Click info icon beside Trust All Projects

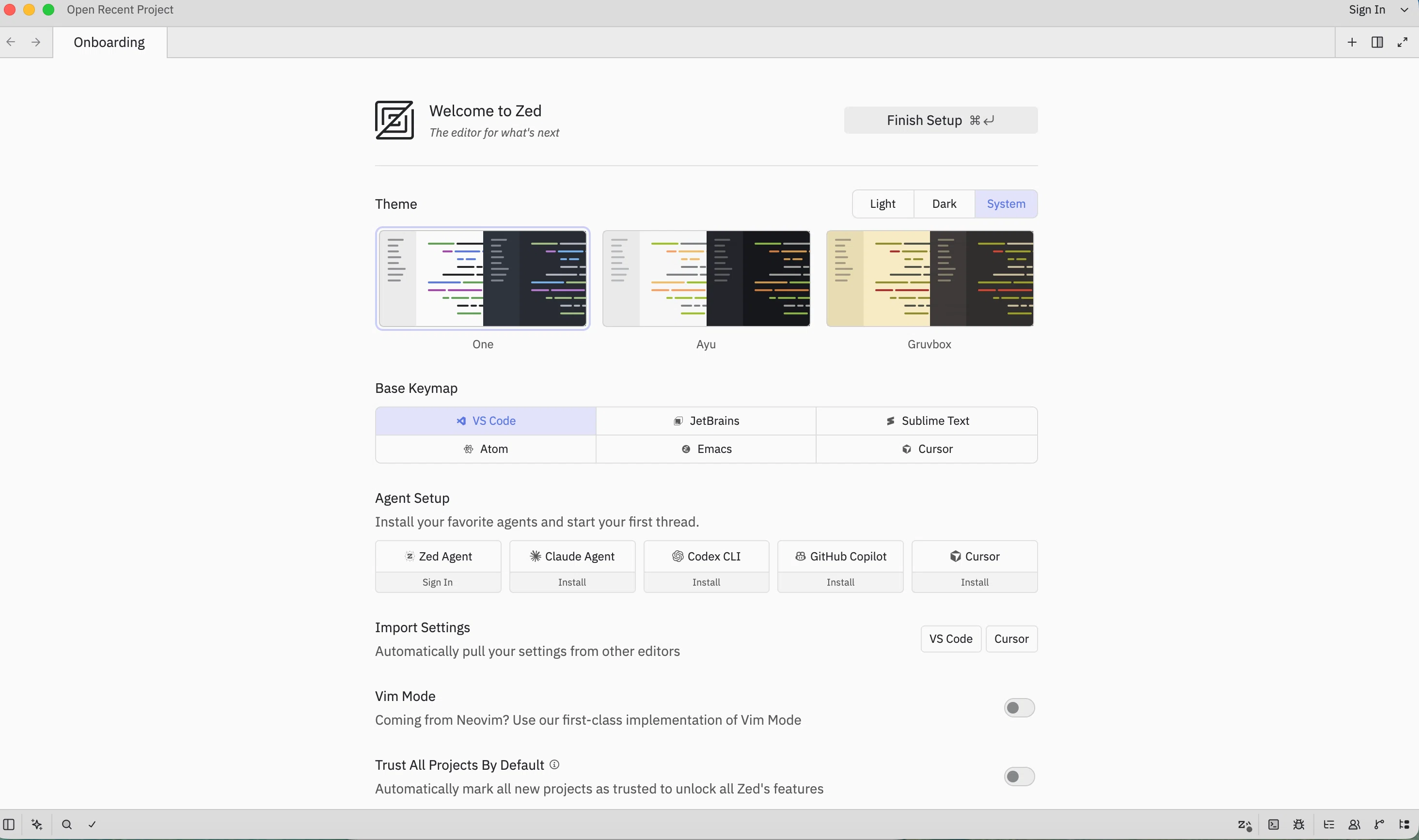[x=554, y=764]
